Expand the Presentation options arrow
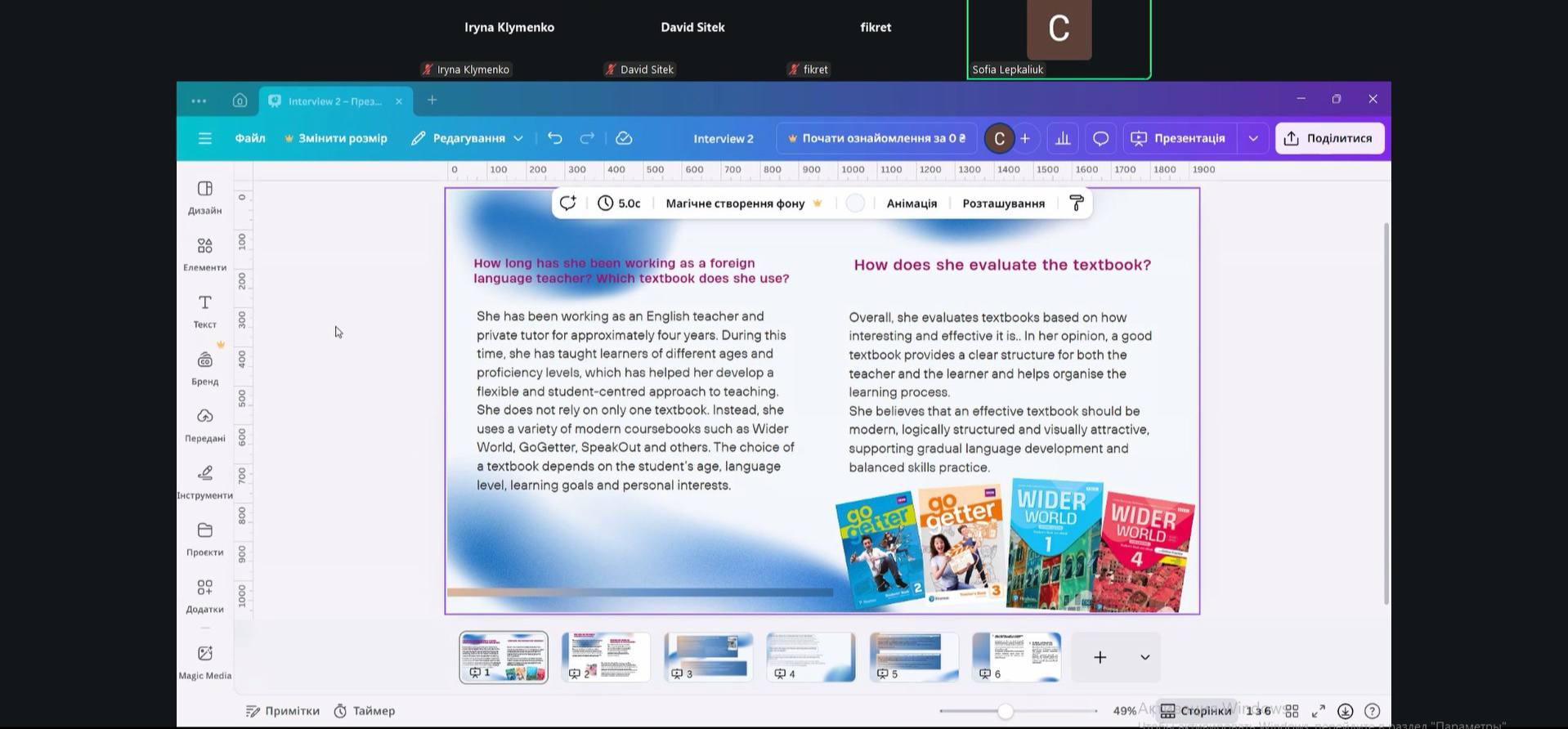This screenshot has width=1568, height=729. click(1253, 138)
